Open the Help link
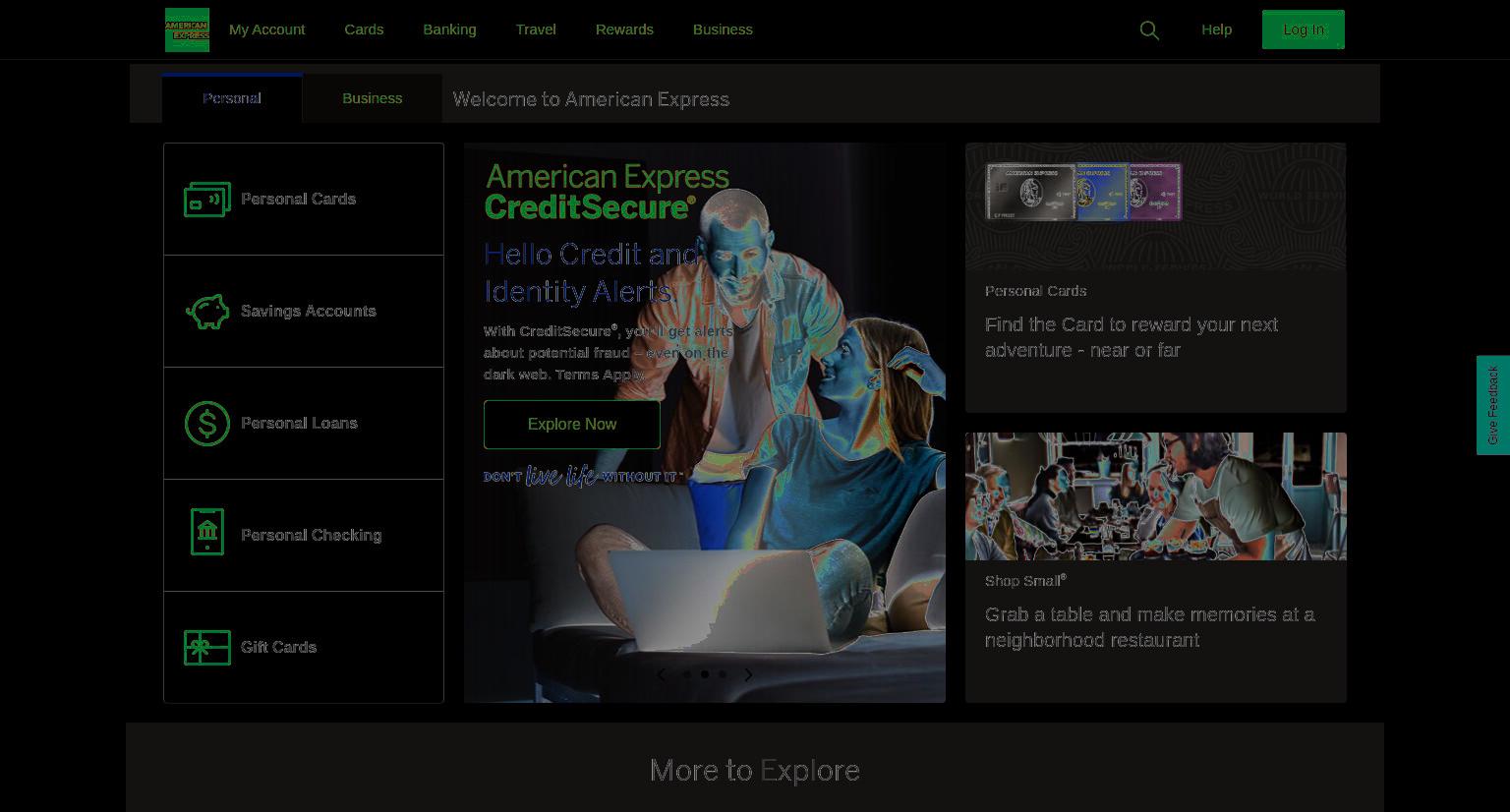This screenshot has width=1510, height=812. click(1216, 29)
